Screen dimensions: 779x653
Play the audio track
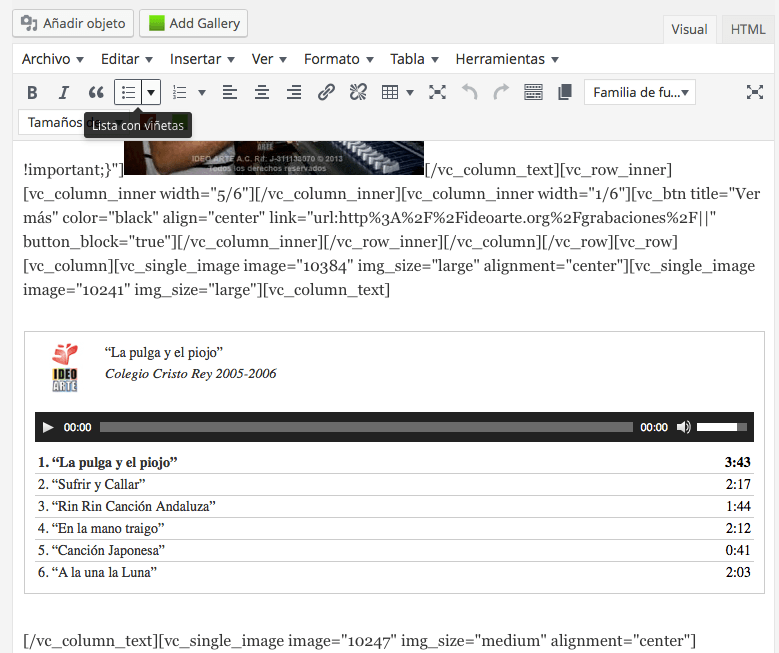[48, 427]
